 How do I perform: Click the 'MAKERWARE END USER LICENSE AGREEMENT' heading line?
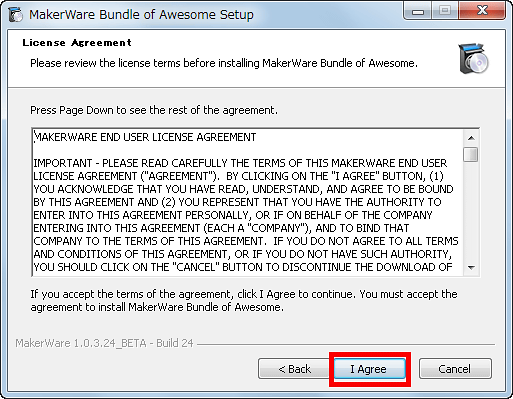click(145, 137)
